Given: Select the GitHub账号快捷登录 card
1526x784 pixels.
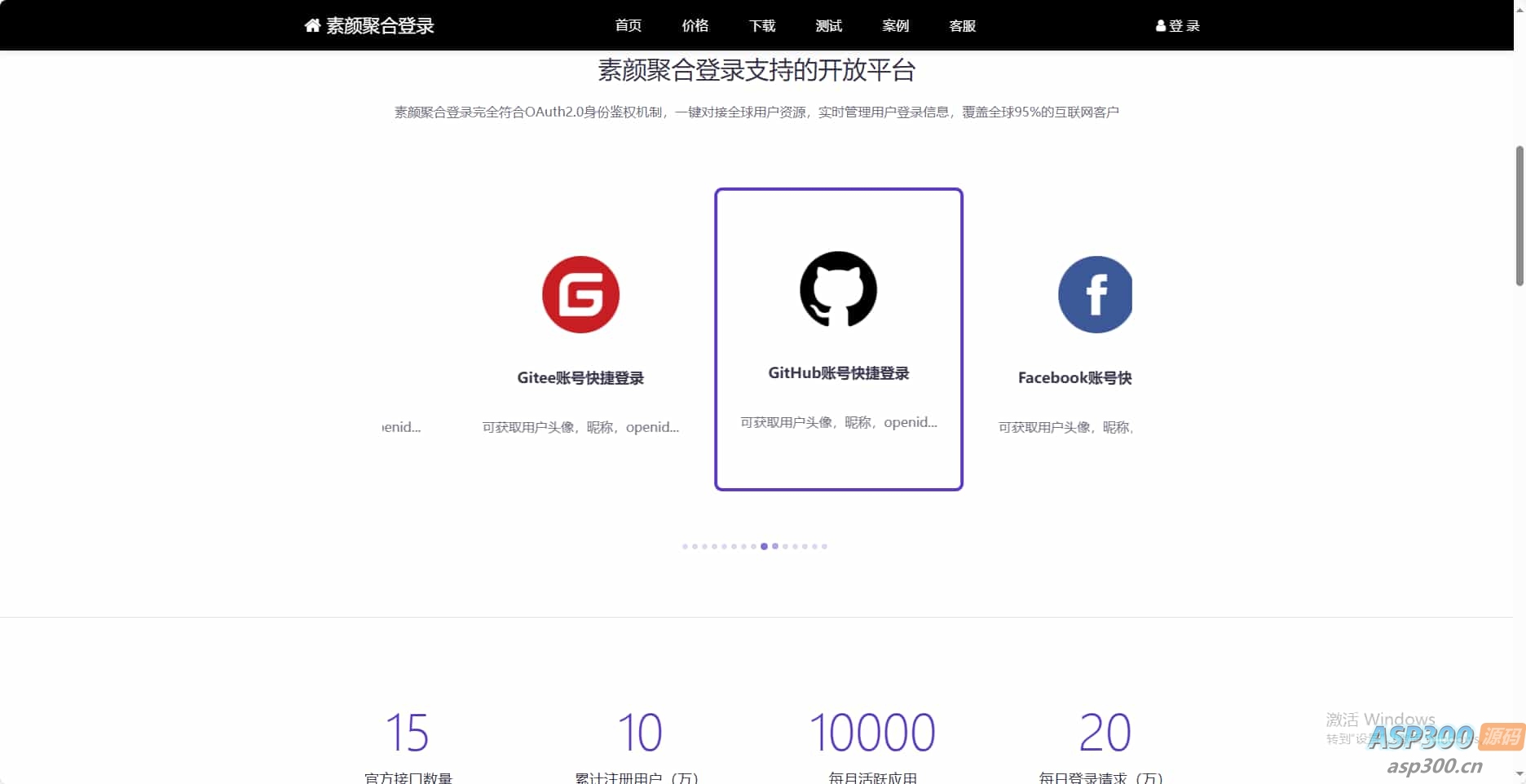Looking at the screenshot, I should (x=838, y=339).
